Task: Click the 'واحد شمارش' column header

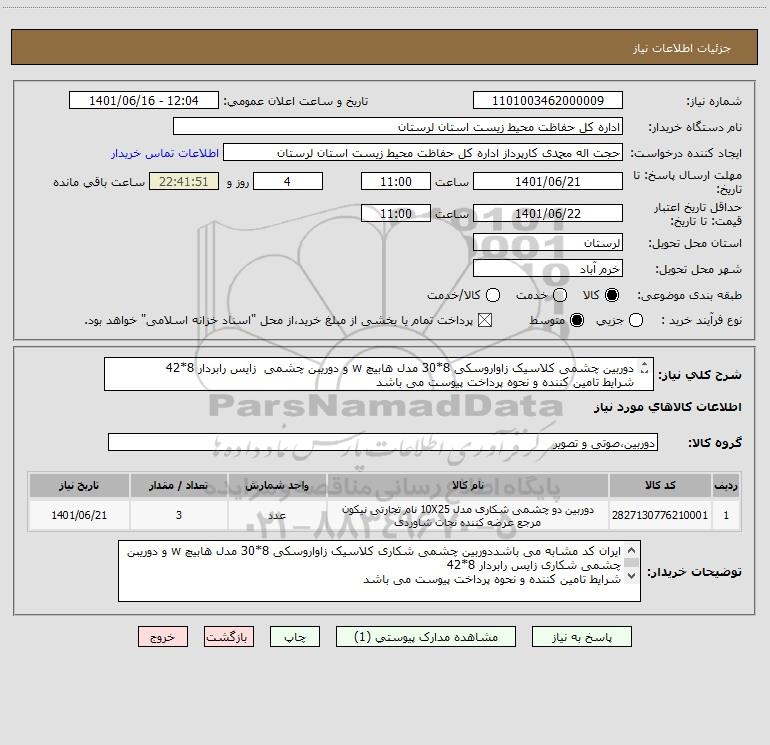Action: [277, 485]
